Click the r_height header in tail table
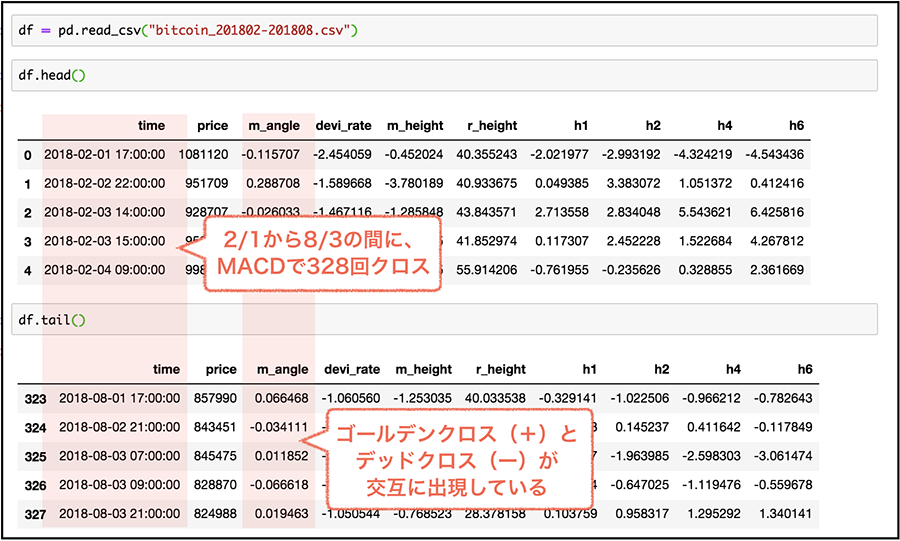 501,369
